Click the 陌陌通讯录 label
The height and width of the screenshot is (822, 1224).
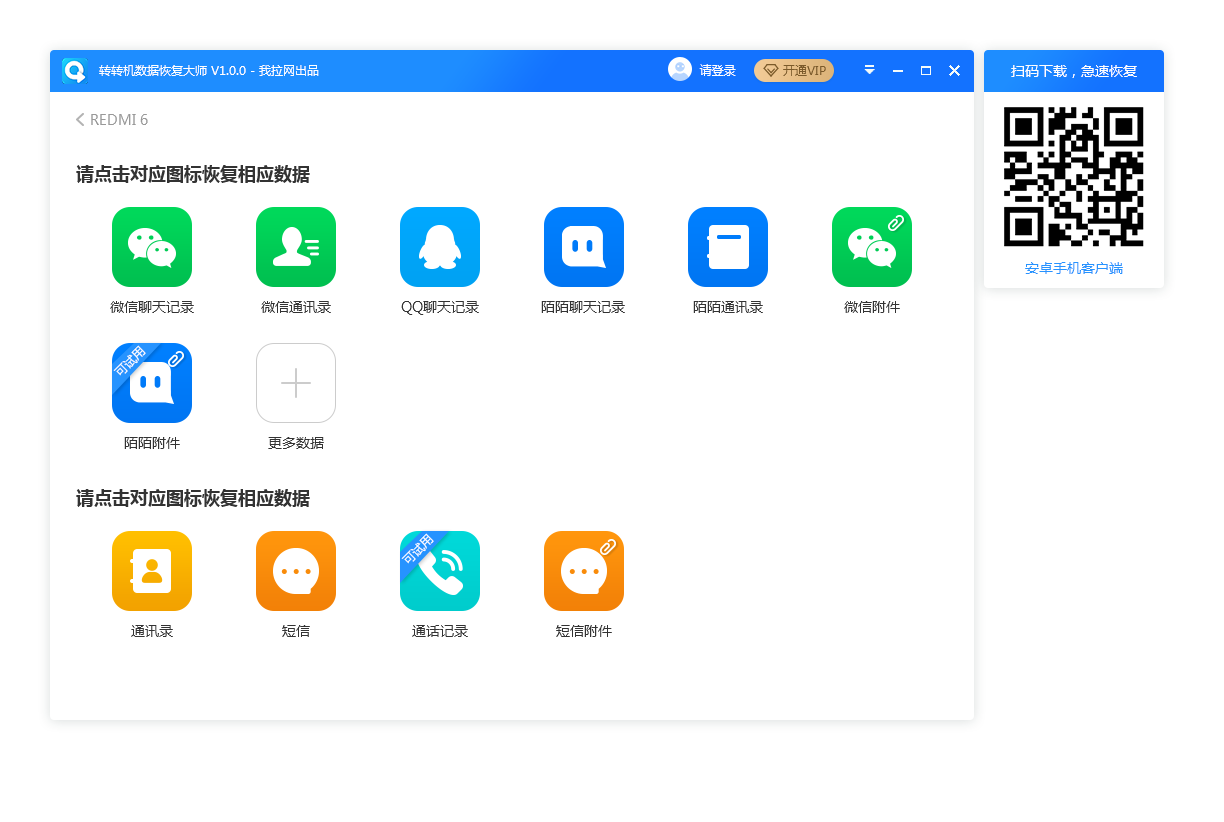pos(728,307)
